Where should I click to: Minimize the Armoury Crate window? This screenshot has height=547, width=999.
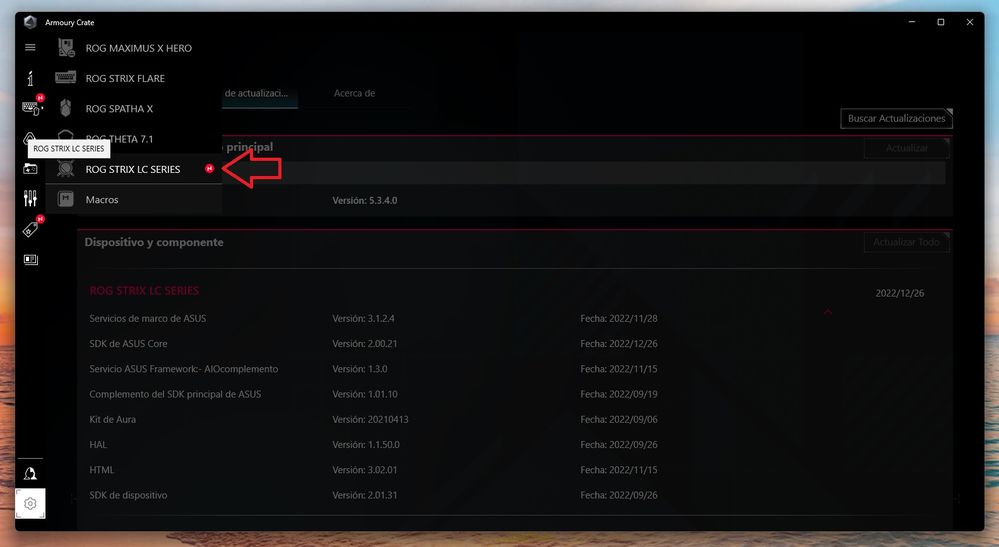point(912,22)
